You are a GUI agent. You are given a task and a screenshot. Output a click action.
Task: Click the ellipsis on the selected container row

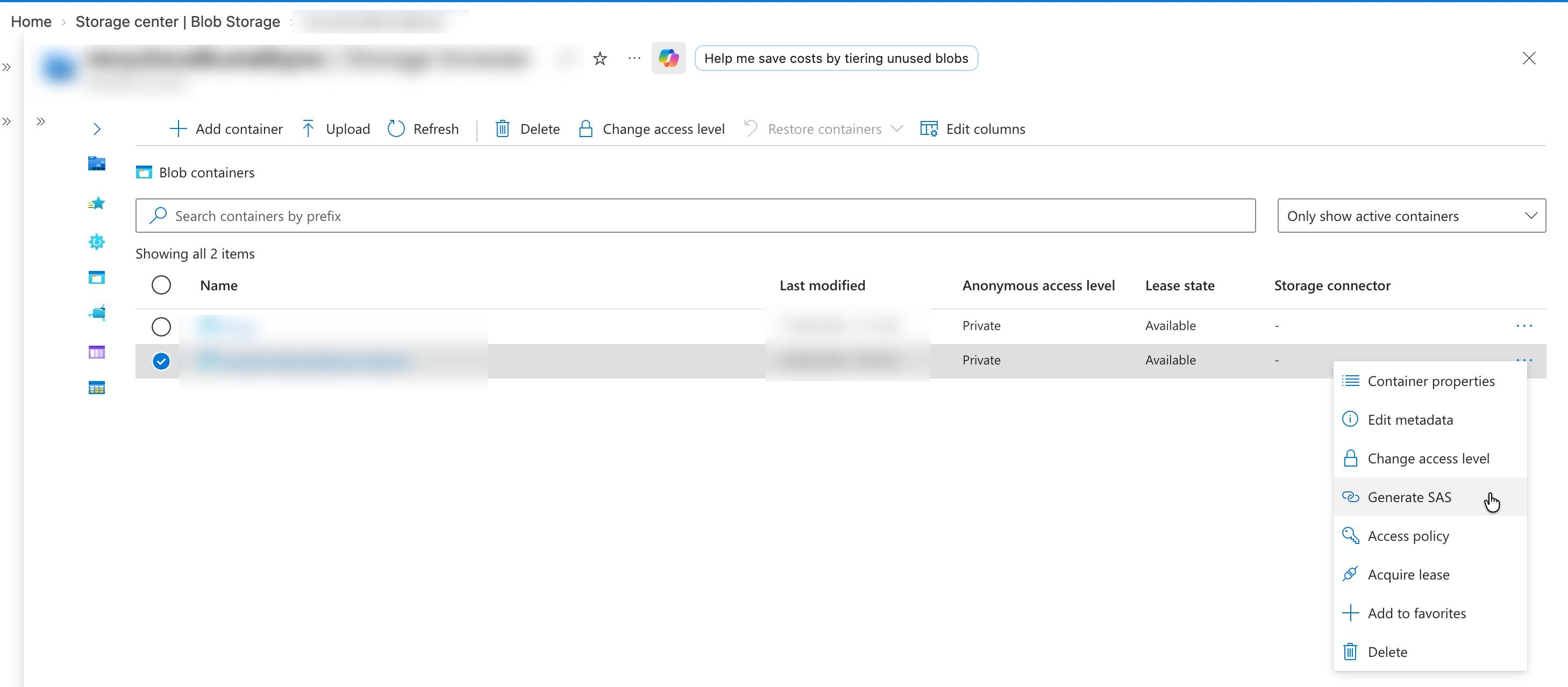[1523, 360]
